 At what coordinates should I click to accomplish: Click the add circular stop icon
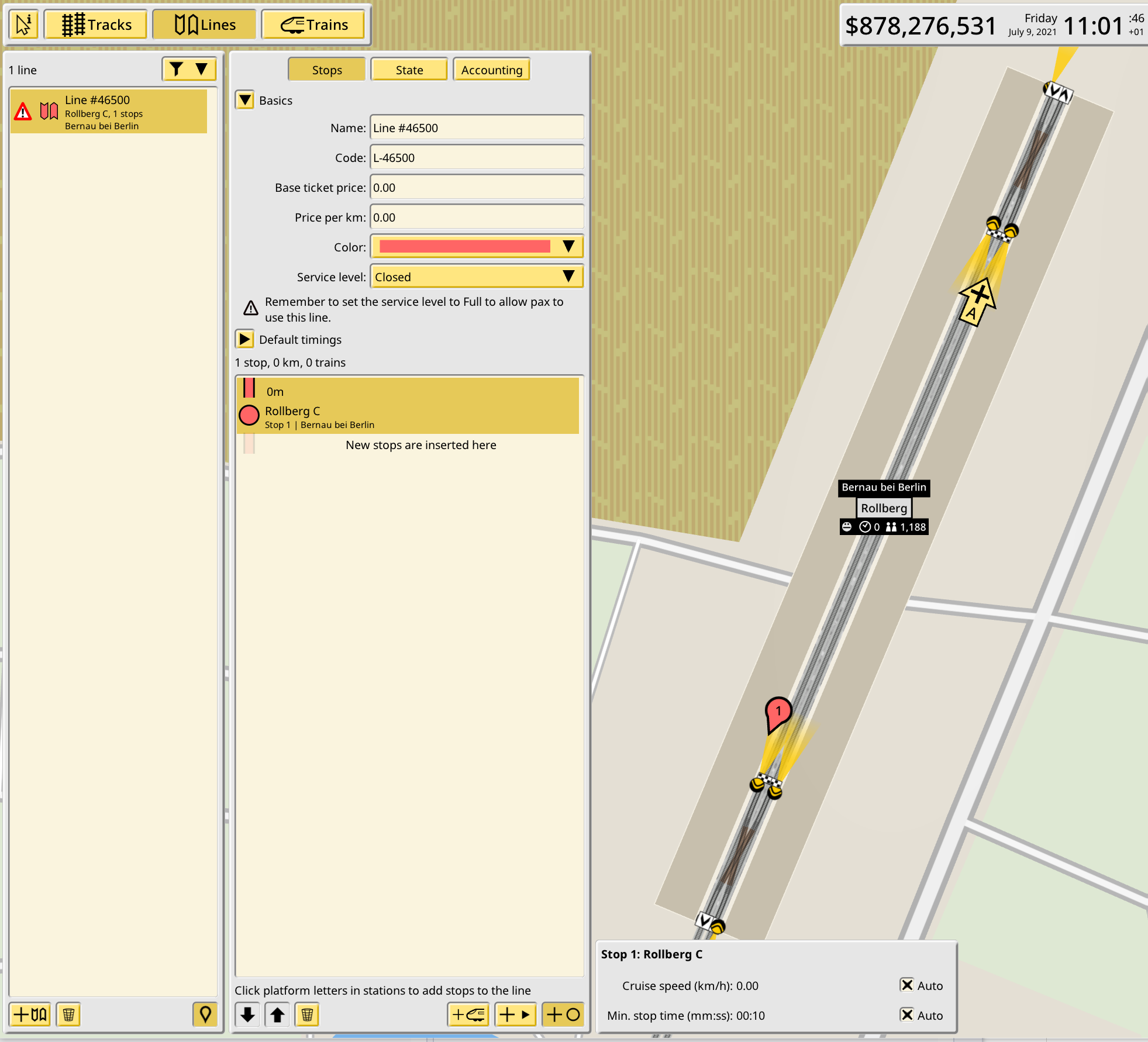[563, 1015]
